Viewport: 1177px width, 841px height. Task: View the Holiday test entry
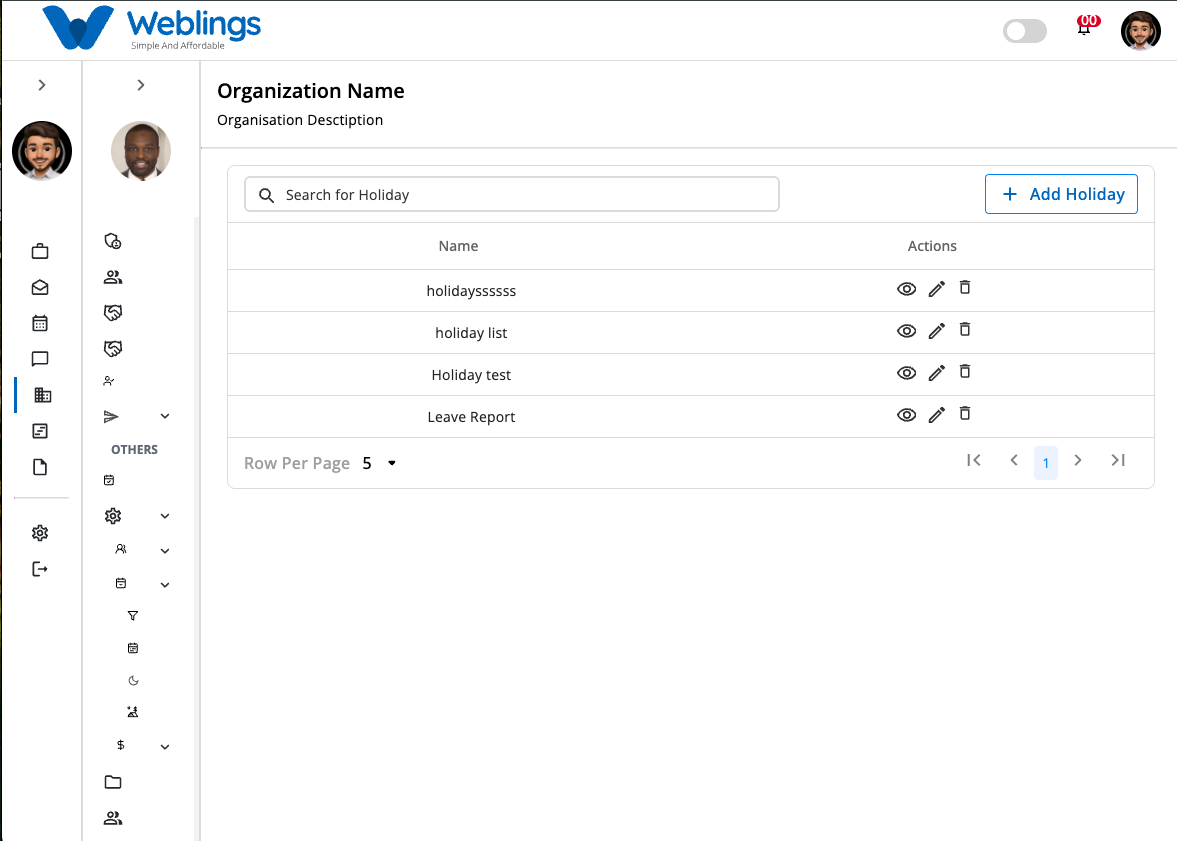(x=906, y=373)
